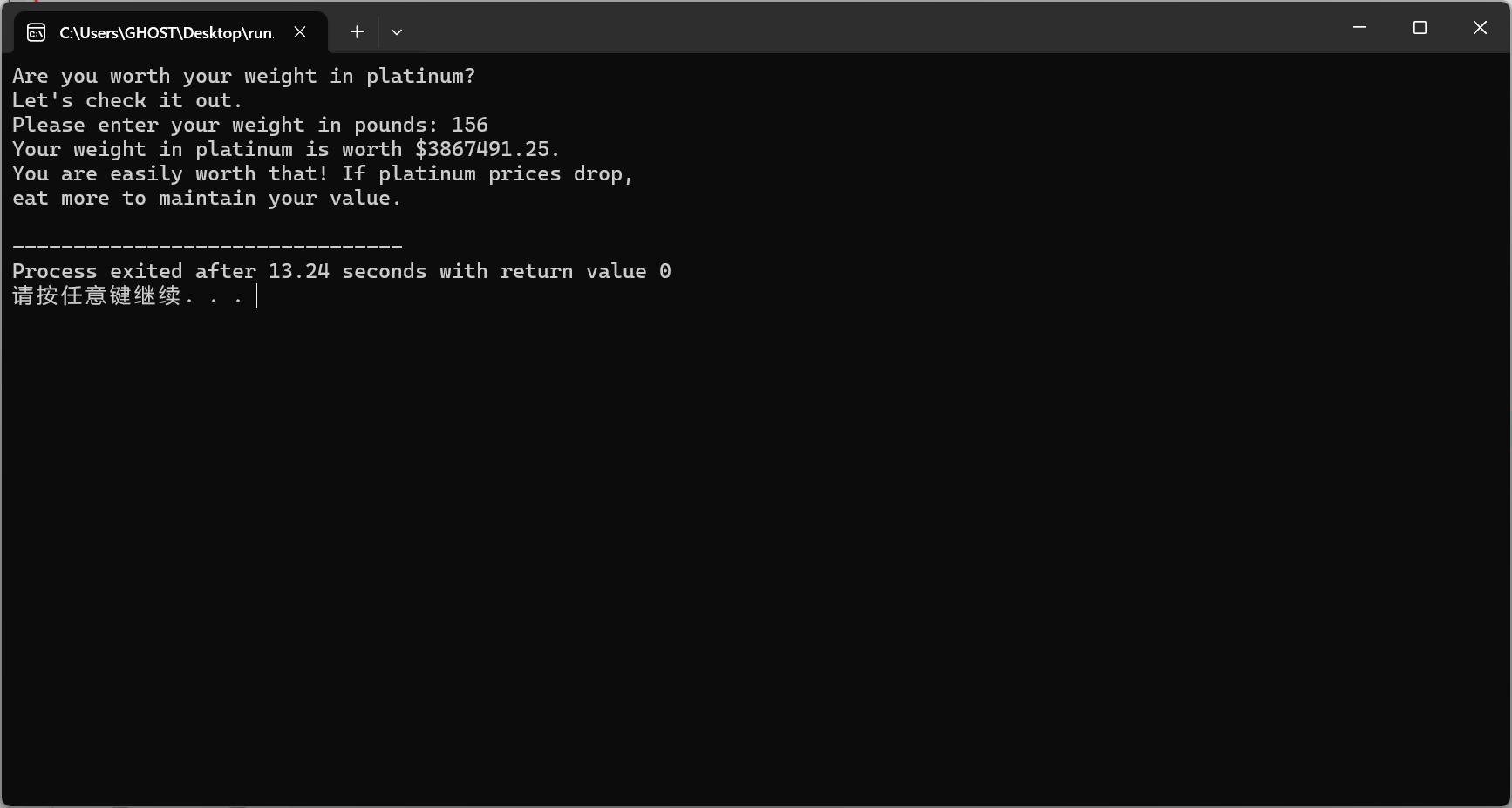Screen dimensions: 1512x808
Task: Click the blank terminal area below the output
Action: tap(756, 558)
